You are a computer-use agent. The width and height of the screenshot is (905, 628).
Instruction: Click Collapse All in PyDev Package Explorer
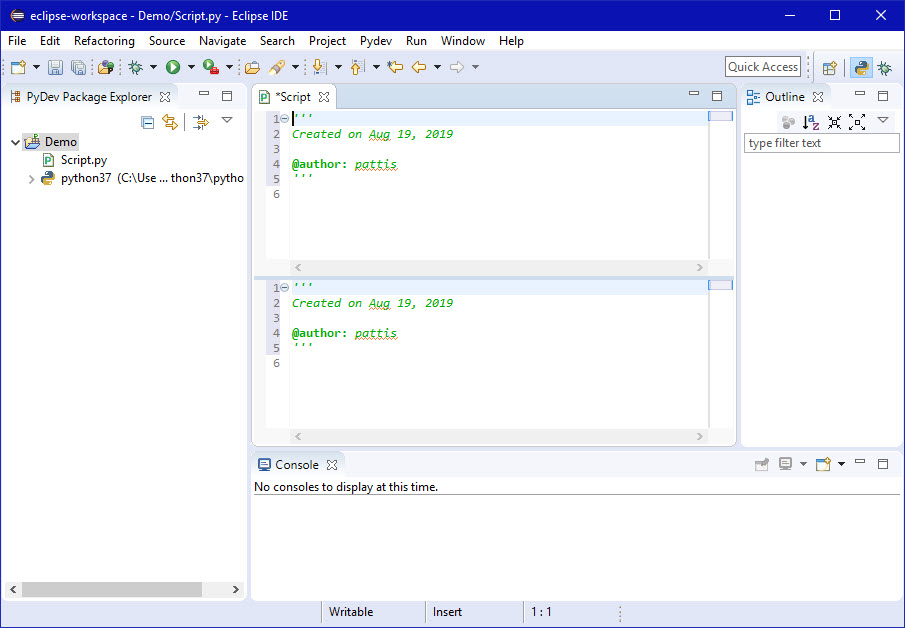click(x=148, y=122)
